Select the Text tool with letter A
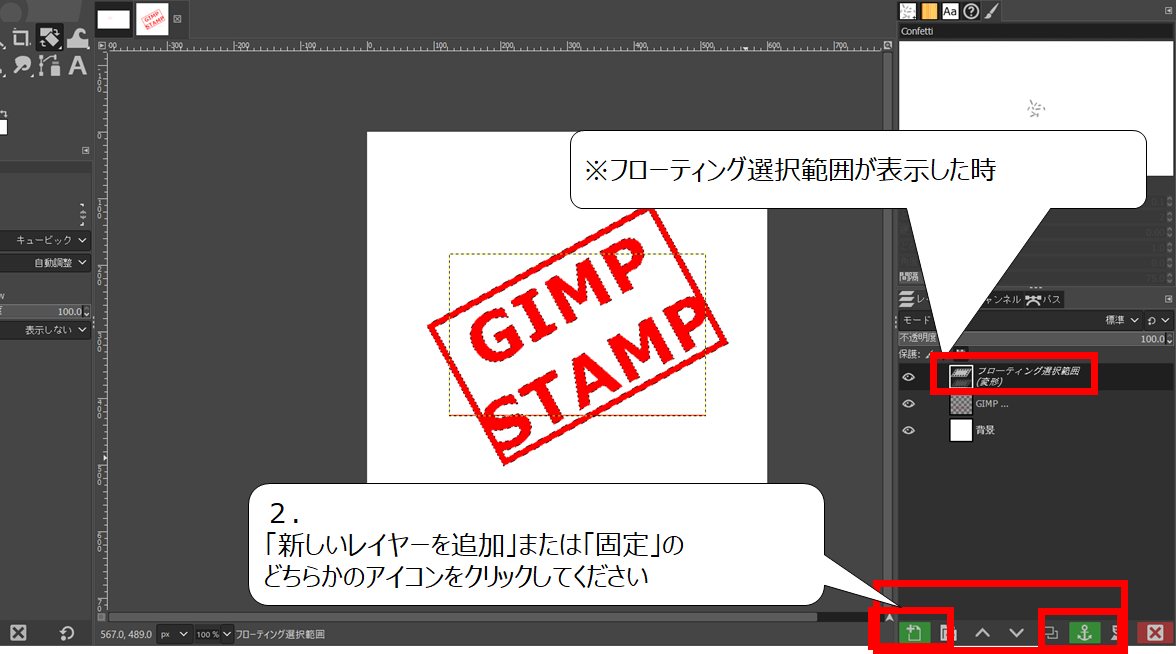Screen dimensions: 1176x654 [77, 66]
